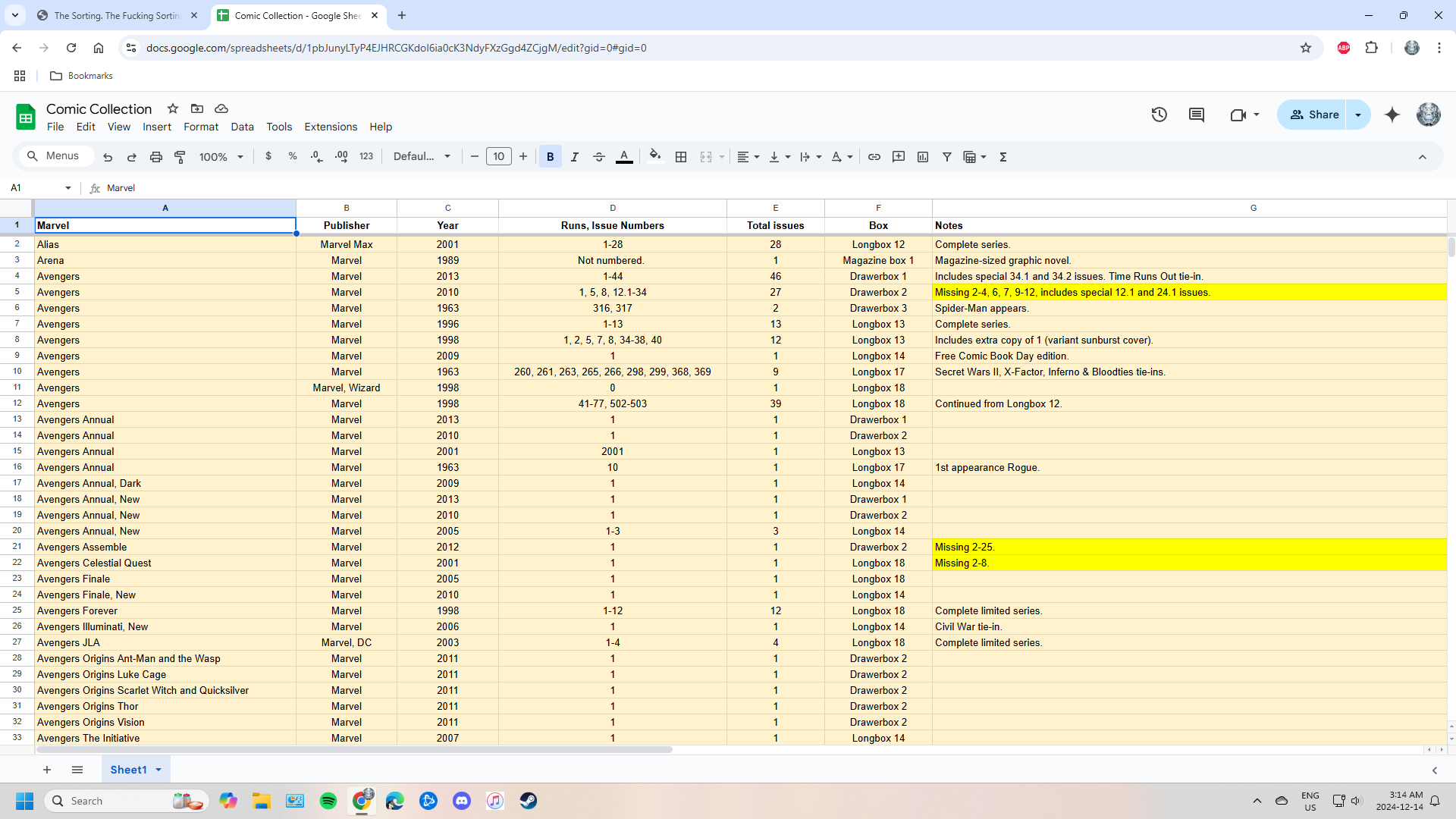Open the comments history icon

(x=1197, y=115)
